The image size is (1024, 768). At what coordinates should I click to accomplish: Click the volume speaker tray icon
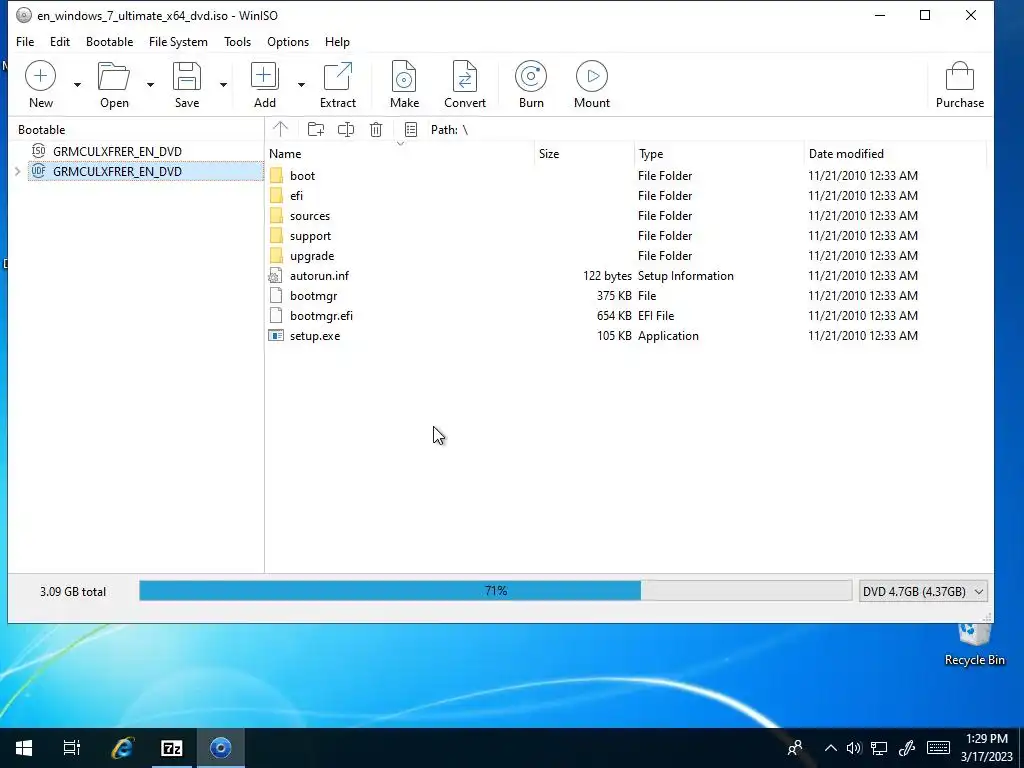[x=854, y=748]
